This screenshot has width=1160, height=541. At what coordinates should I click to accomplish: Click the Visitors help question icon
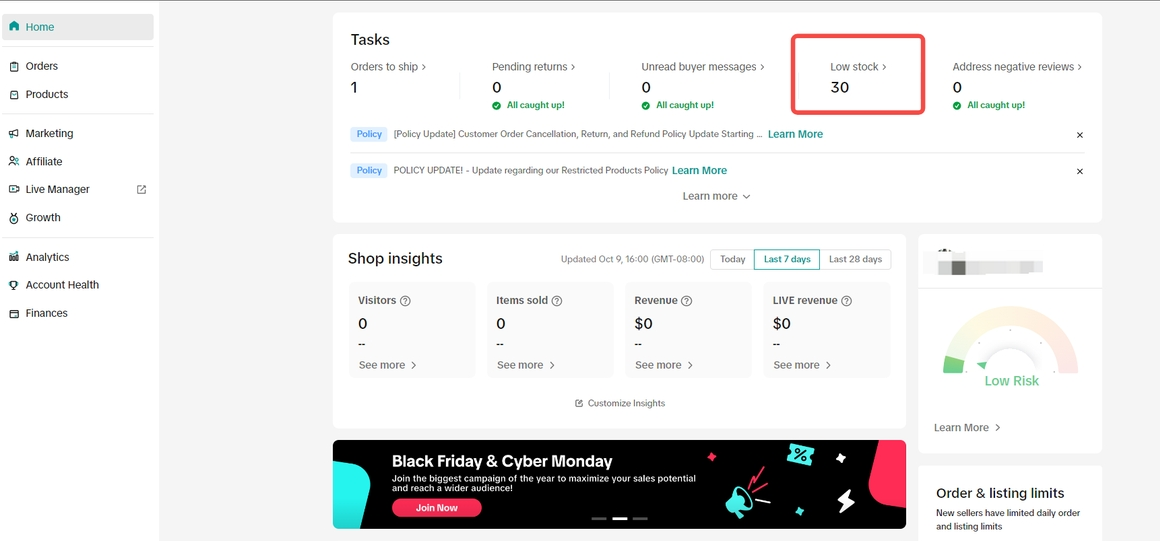click(405, 301)
